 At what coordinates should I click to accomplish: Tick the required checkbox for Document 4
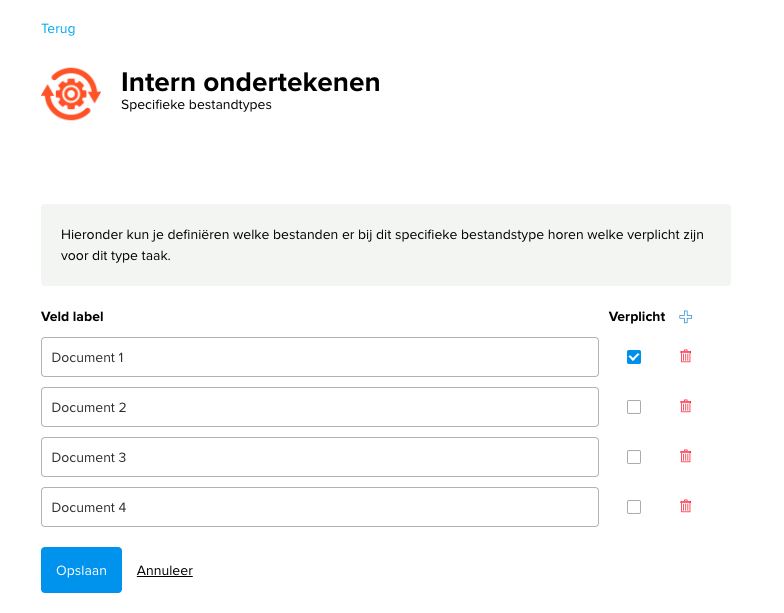click(x=634, y=507)
